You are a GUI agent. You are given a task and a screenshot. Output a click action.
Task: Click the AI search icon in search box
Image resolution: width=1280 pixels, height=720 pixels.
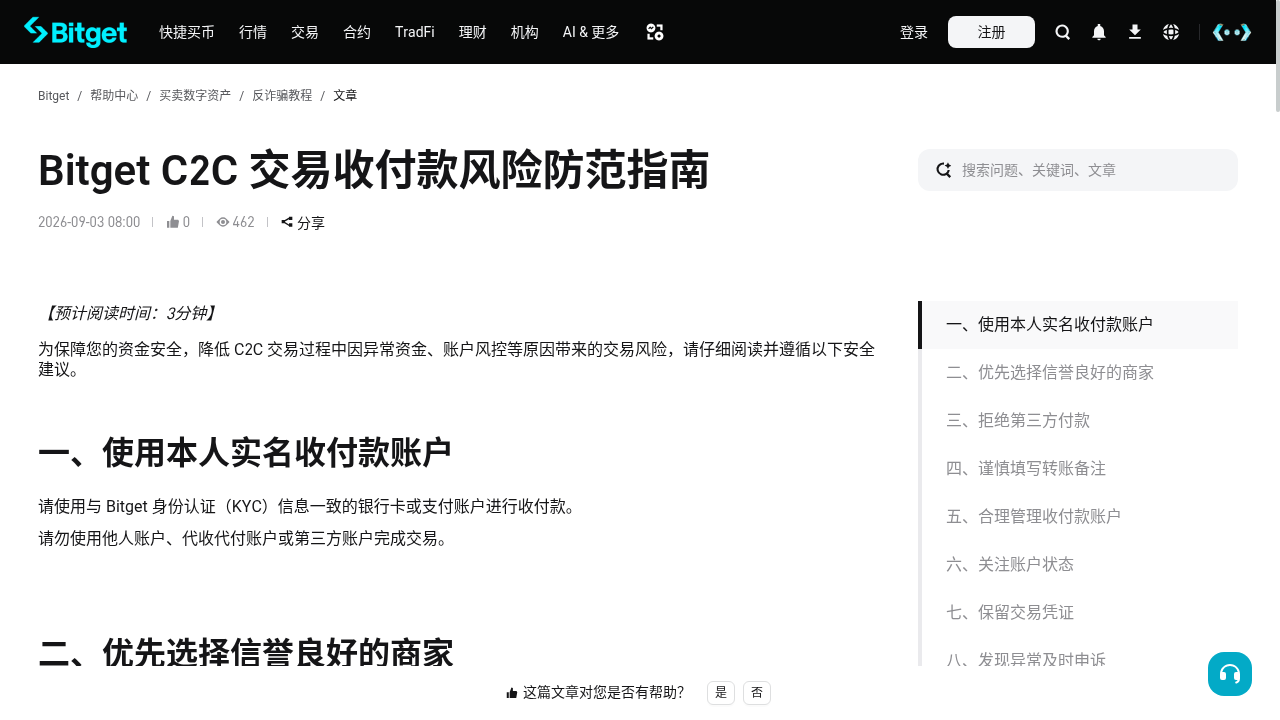(x=943, y=170)
